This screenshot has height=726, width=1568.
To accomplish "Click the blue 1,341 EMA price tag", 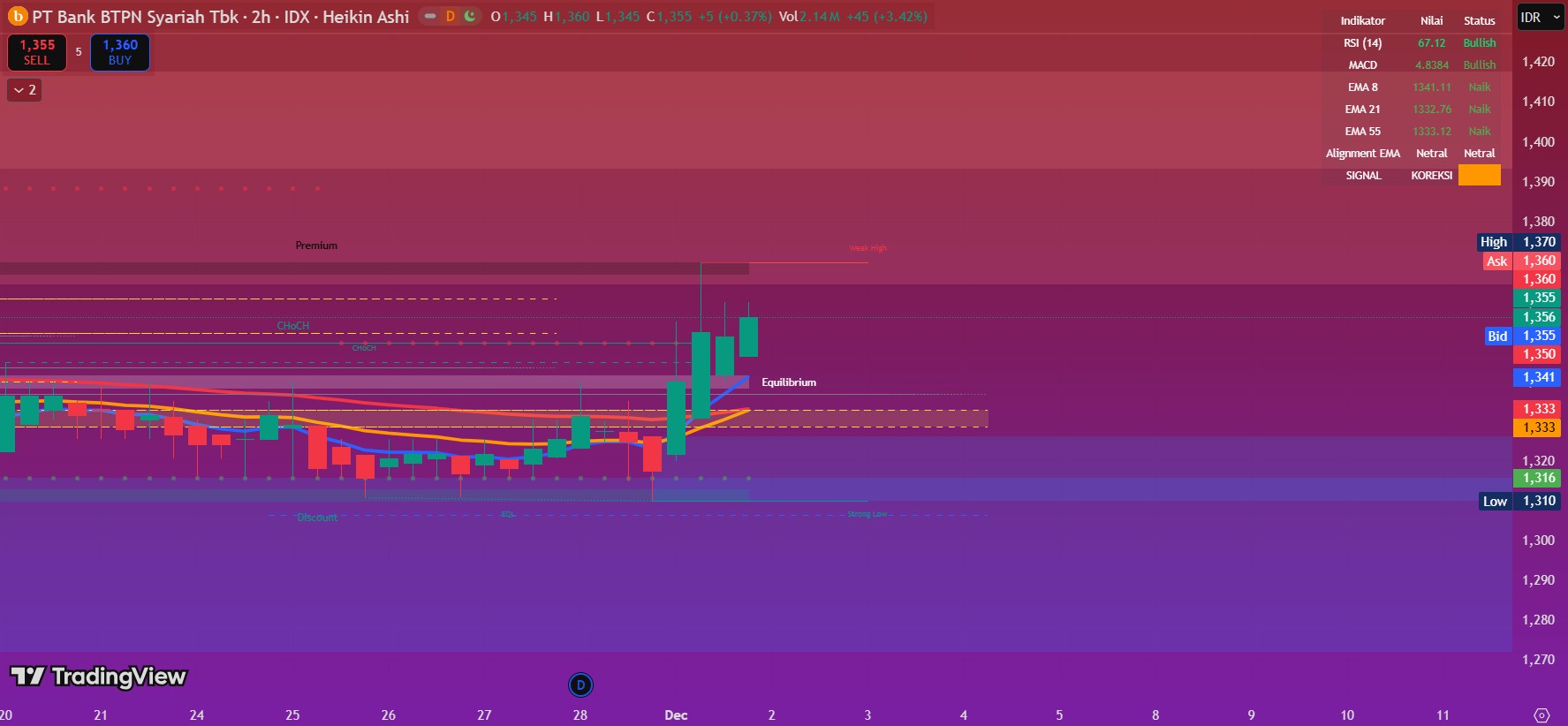I will click(1537, 377).
